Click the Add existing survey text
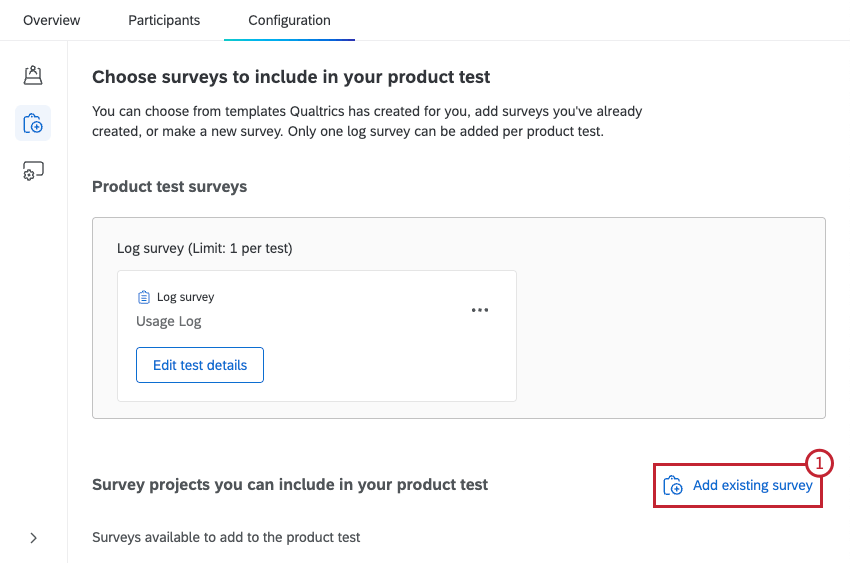850x563 pixels. click(x=752, y=486)
